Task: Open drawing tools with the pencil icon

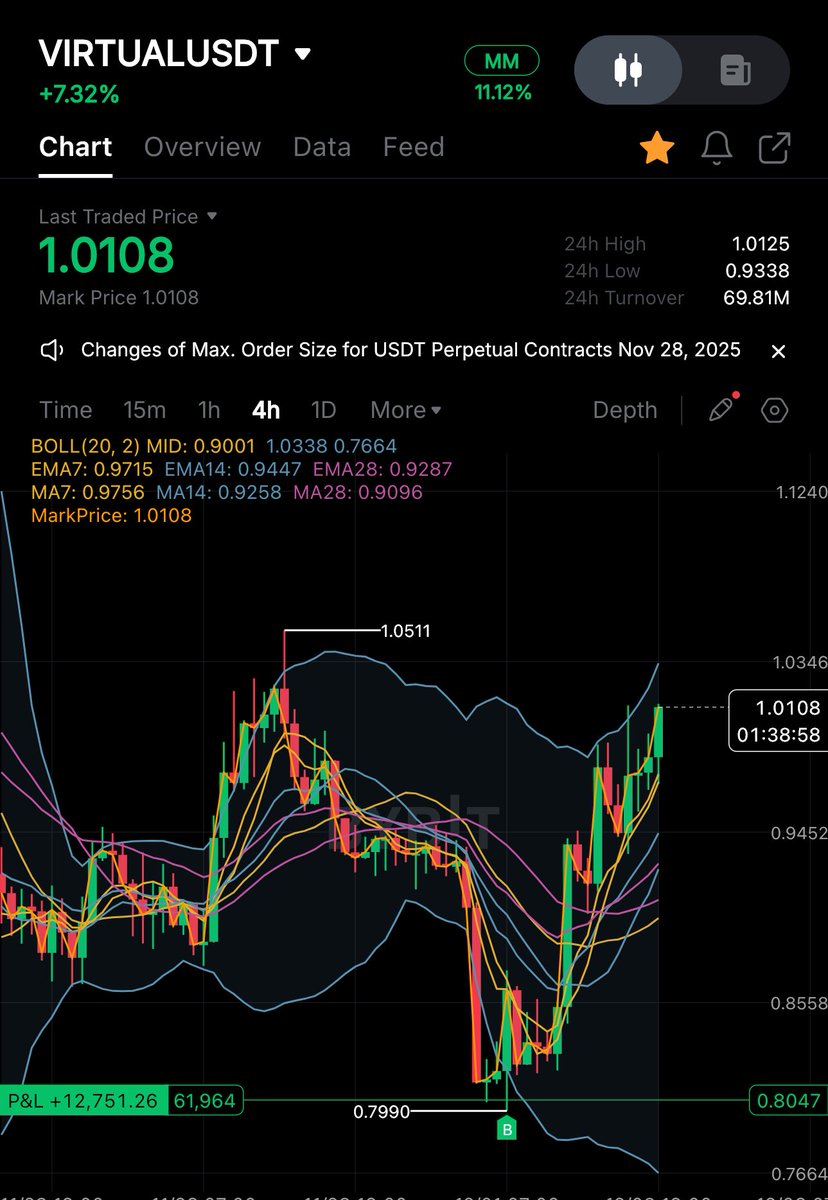Action: click(x=721, y=410)
